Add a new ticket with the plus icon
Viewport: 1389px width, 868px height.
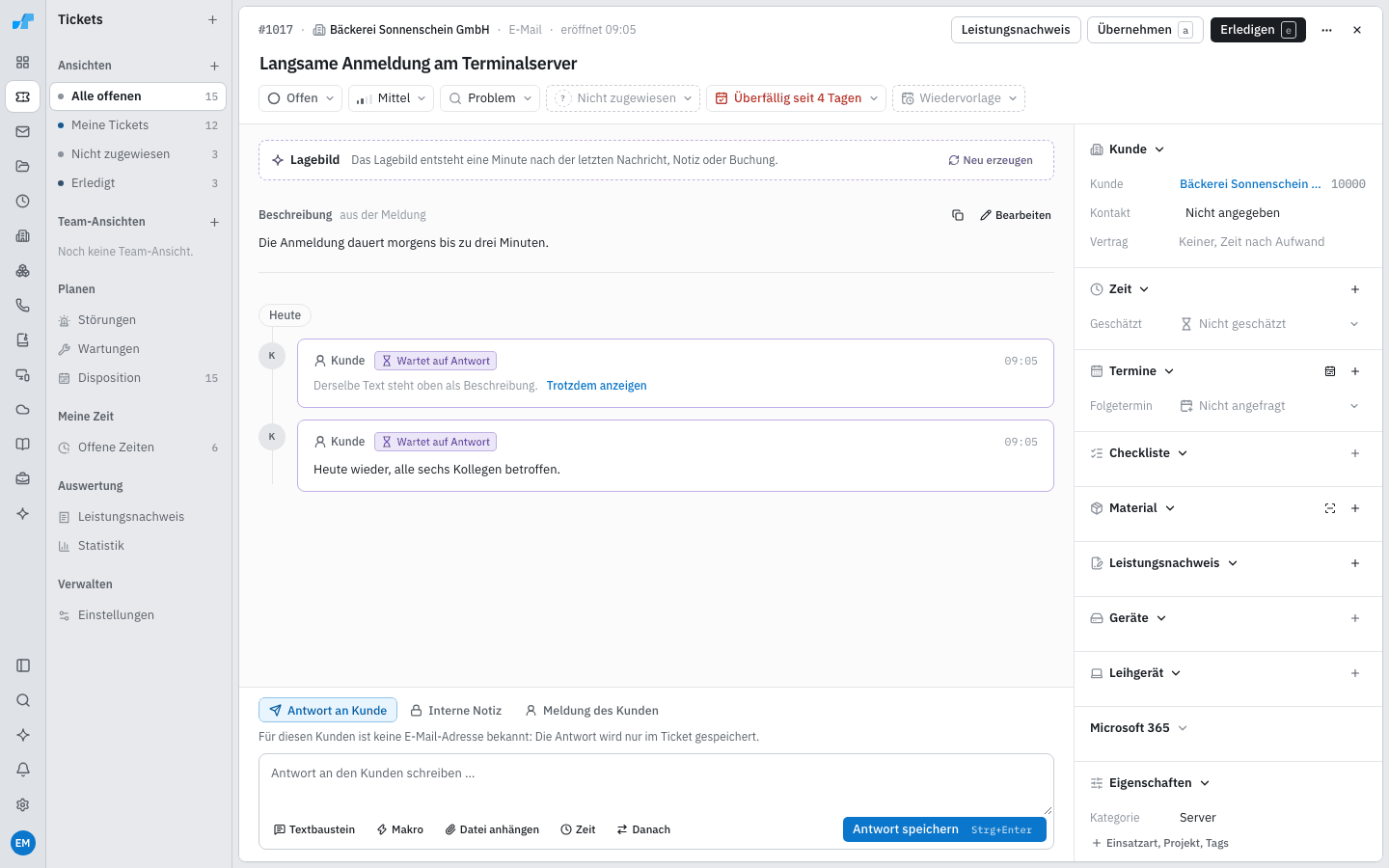pyautogui.click(x=213, y=19)
